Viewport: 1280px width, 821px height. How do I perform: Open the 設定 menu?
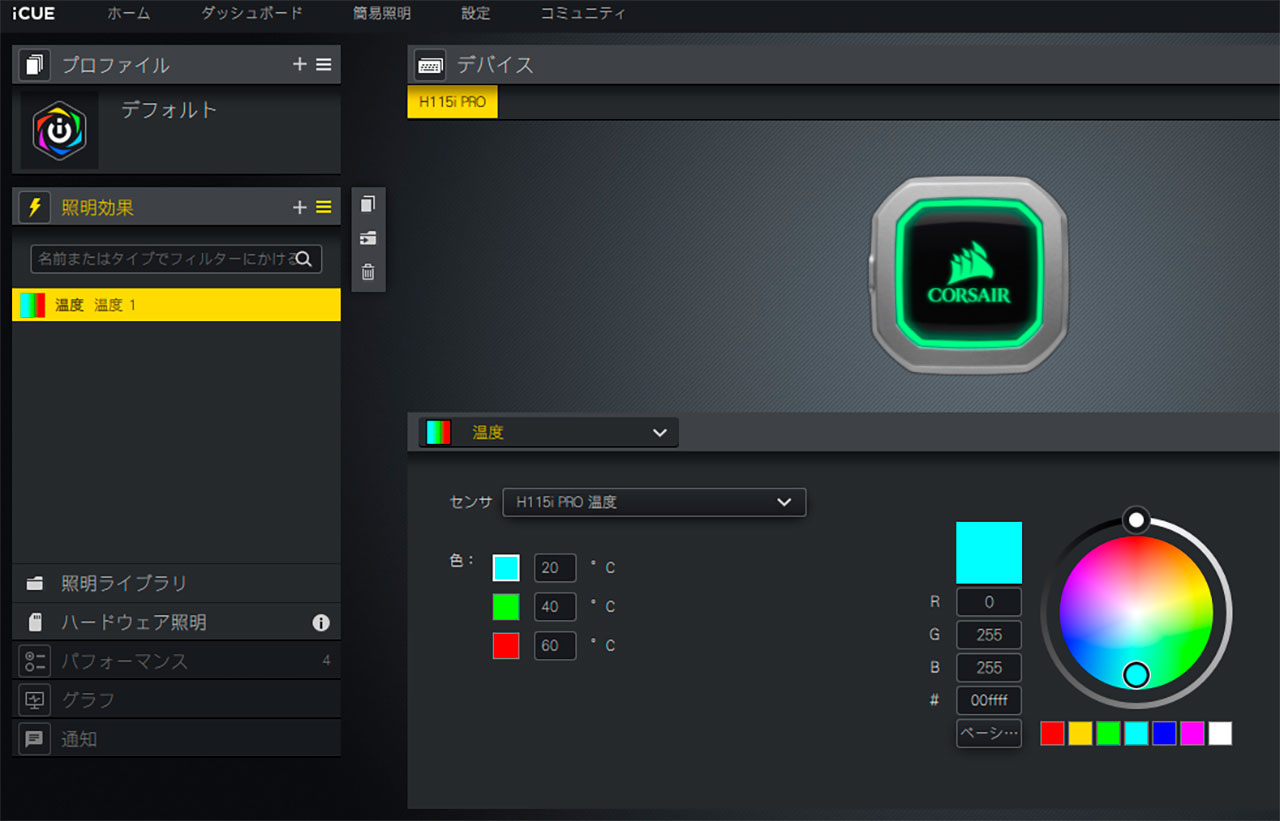pos(476,14)
